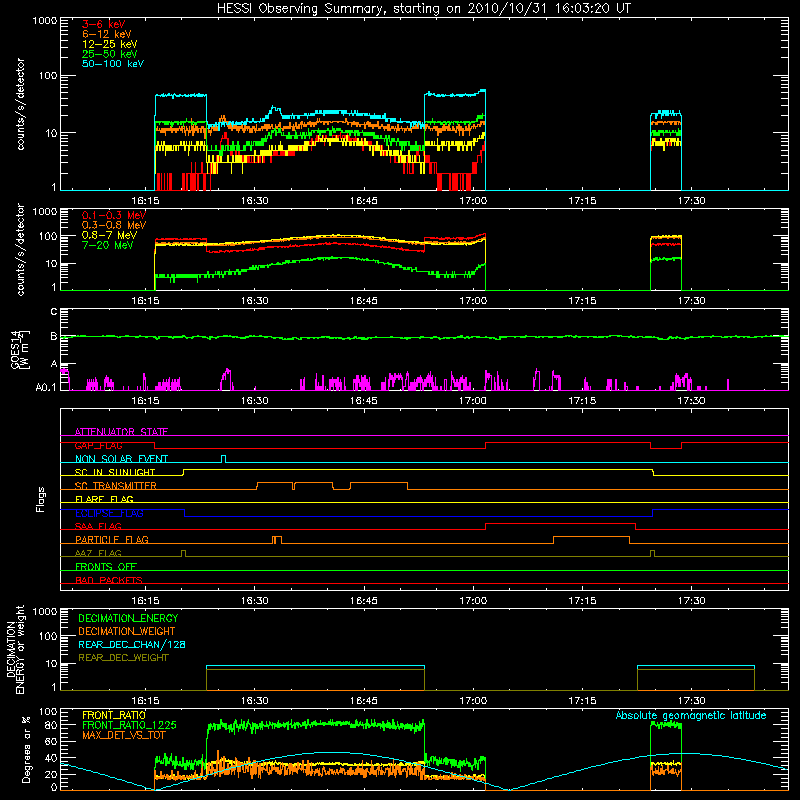Viewport: 800px width, 800px height.
Task: Click the Degrees or % axis label
Action: click(26, 749)
